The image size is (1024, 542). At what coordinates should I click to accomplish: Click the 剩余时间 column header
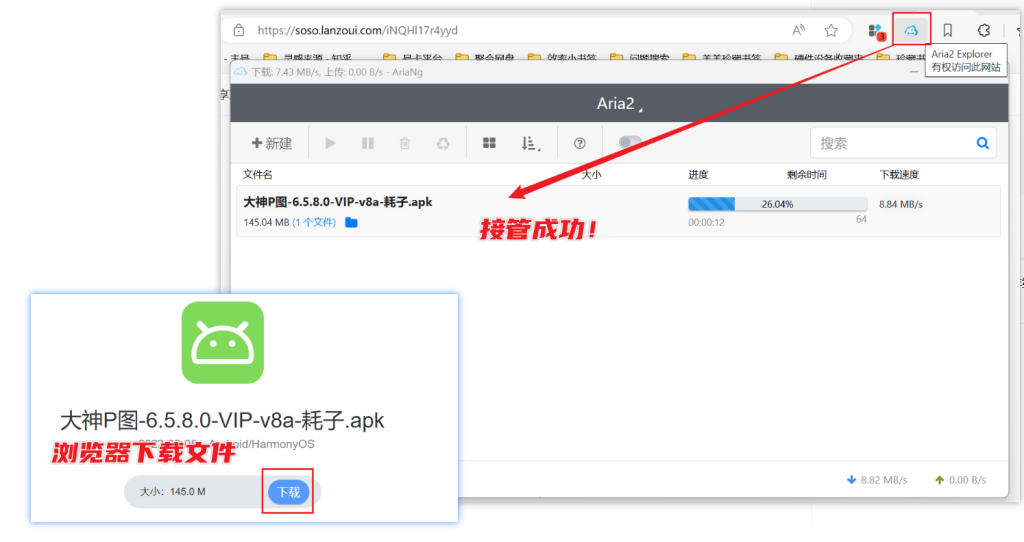pos(807,174)
